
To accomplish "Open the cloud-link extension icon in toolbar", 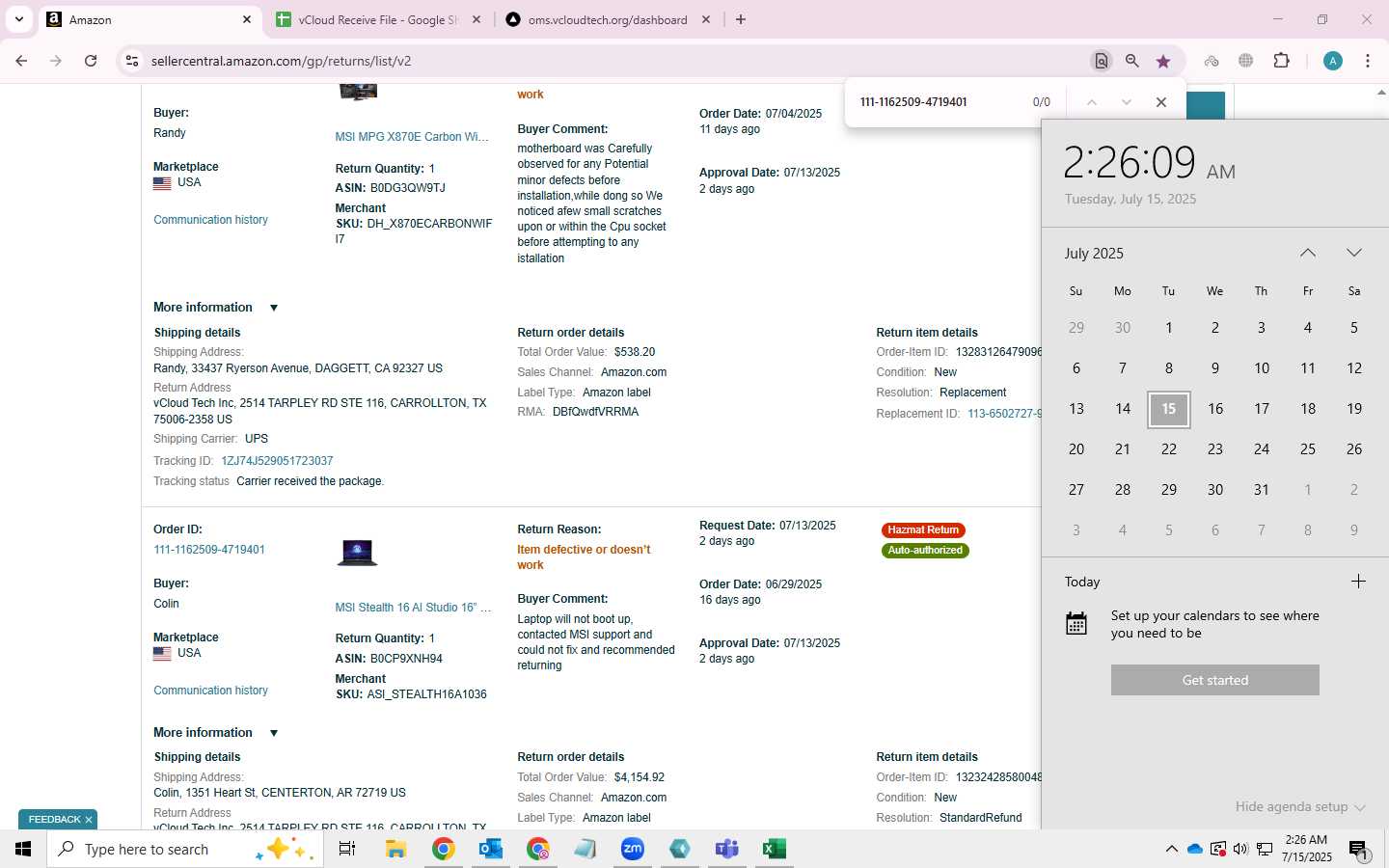I will 1212,61.
